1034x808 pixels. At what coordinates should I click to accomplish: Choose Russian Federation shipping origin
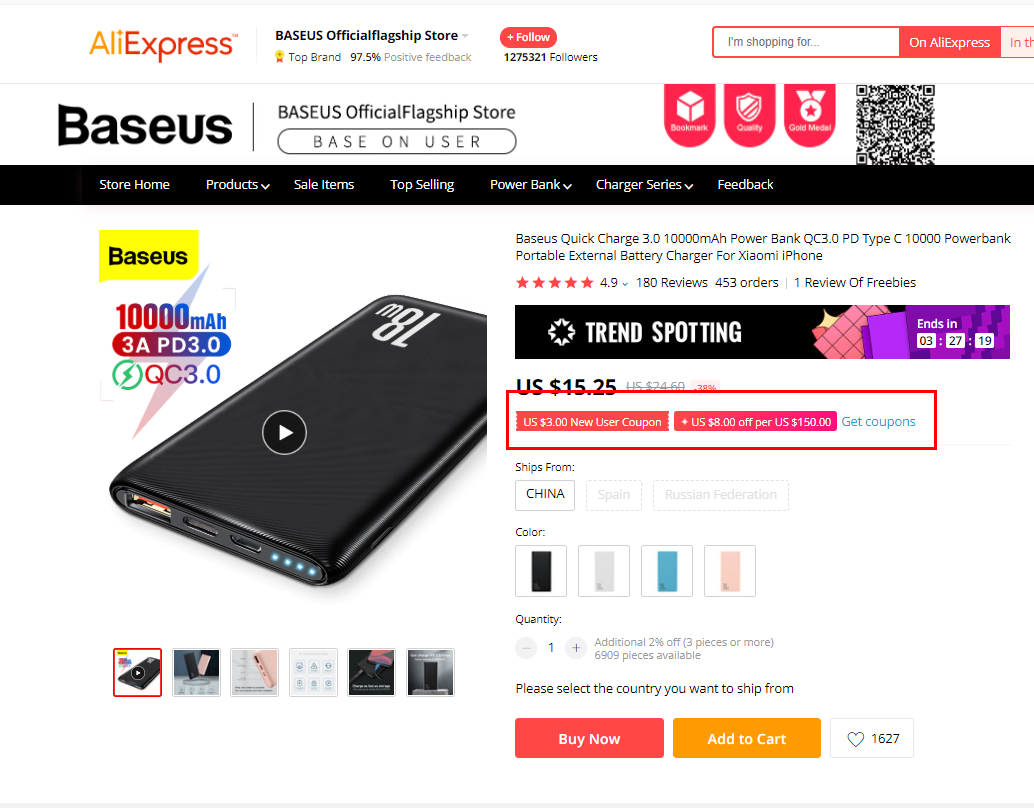pyautogui.click(x=721, y=495)
